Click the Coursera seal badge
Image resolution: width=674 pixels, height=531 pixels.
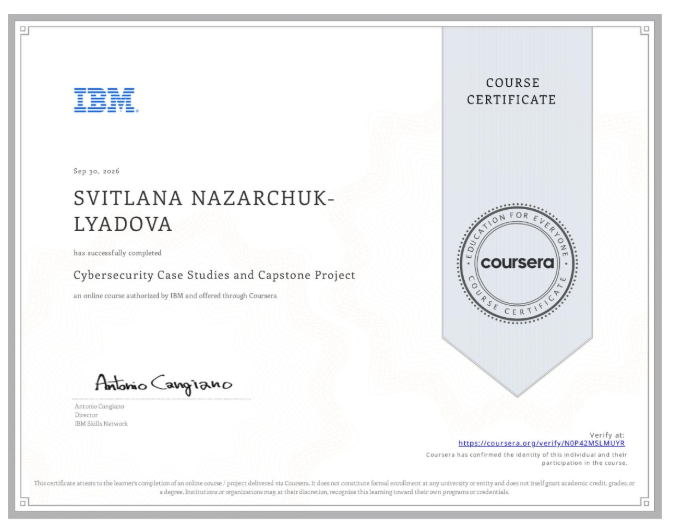pyautogui.click(x=517, y=263)
